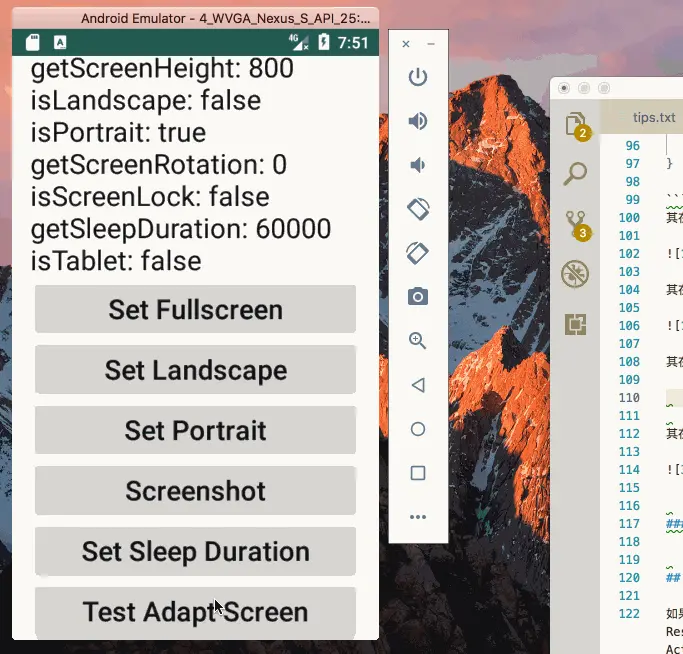Click the 'getScreenRotation: 0' text line
The image size is (683, 654).
(x=159, y=165)
